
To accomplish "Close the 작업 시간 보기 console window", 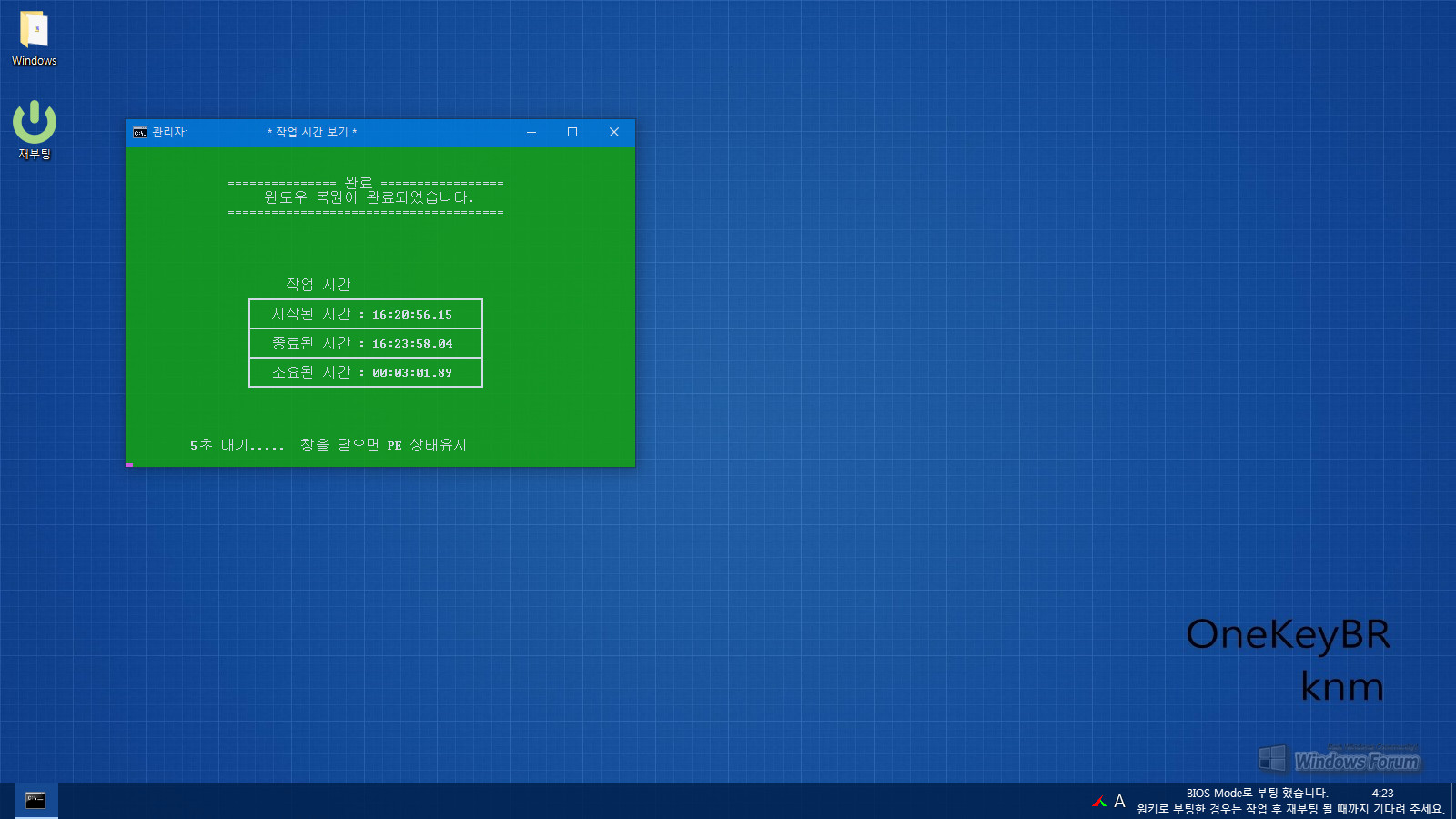I will point(614,132).
